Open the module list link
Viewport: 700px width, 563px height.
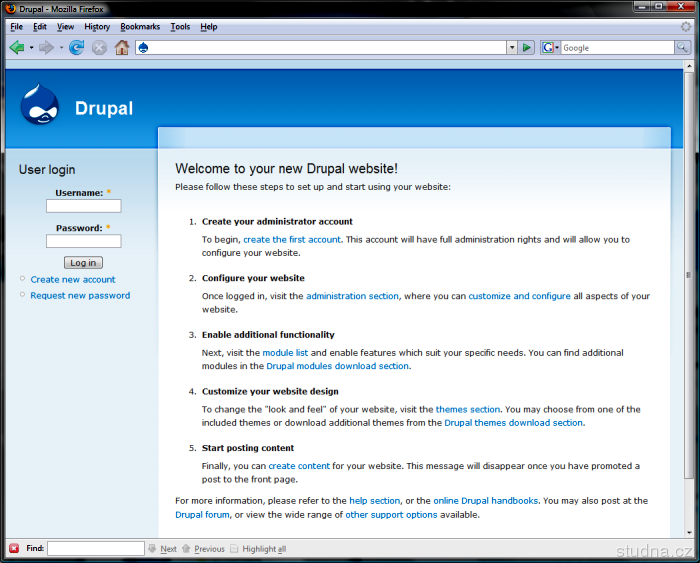pyautogui.click(x=285, y=353)
